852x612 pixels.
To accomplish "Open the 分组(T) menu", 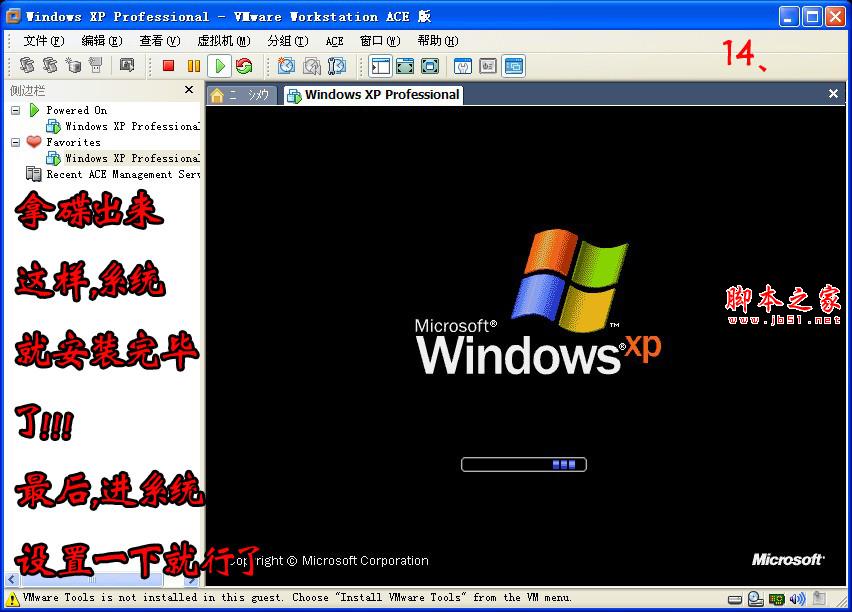I will coord(287,41).
